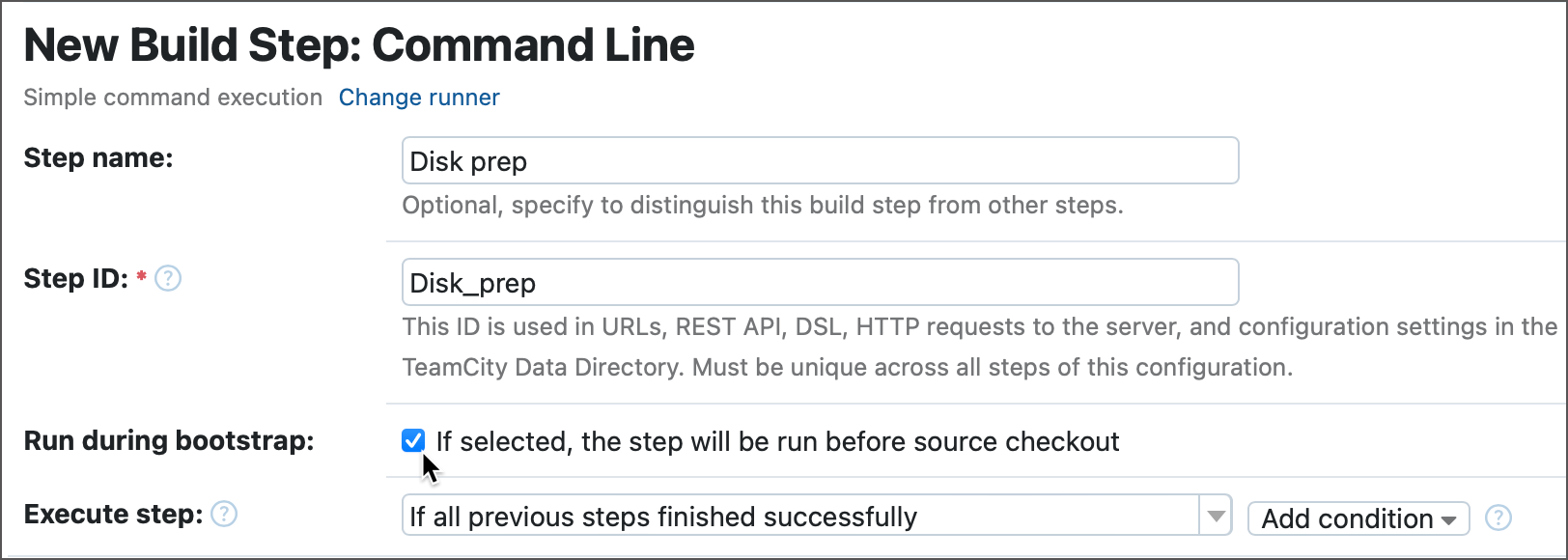Uncheck the run before source checkout option
Screen dimensions: 1568x560
[x=413, y=440]
